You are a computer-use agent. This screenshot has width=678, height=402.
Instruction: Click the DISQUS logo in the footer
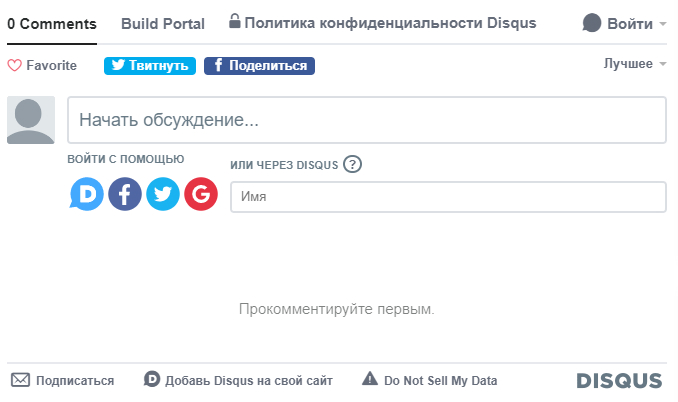(x=619, y=381)
